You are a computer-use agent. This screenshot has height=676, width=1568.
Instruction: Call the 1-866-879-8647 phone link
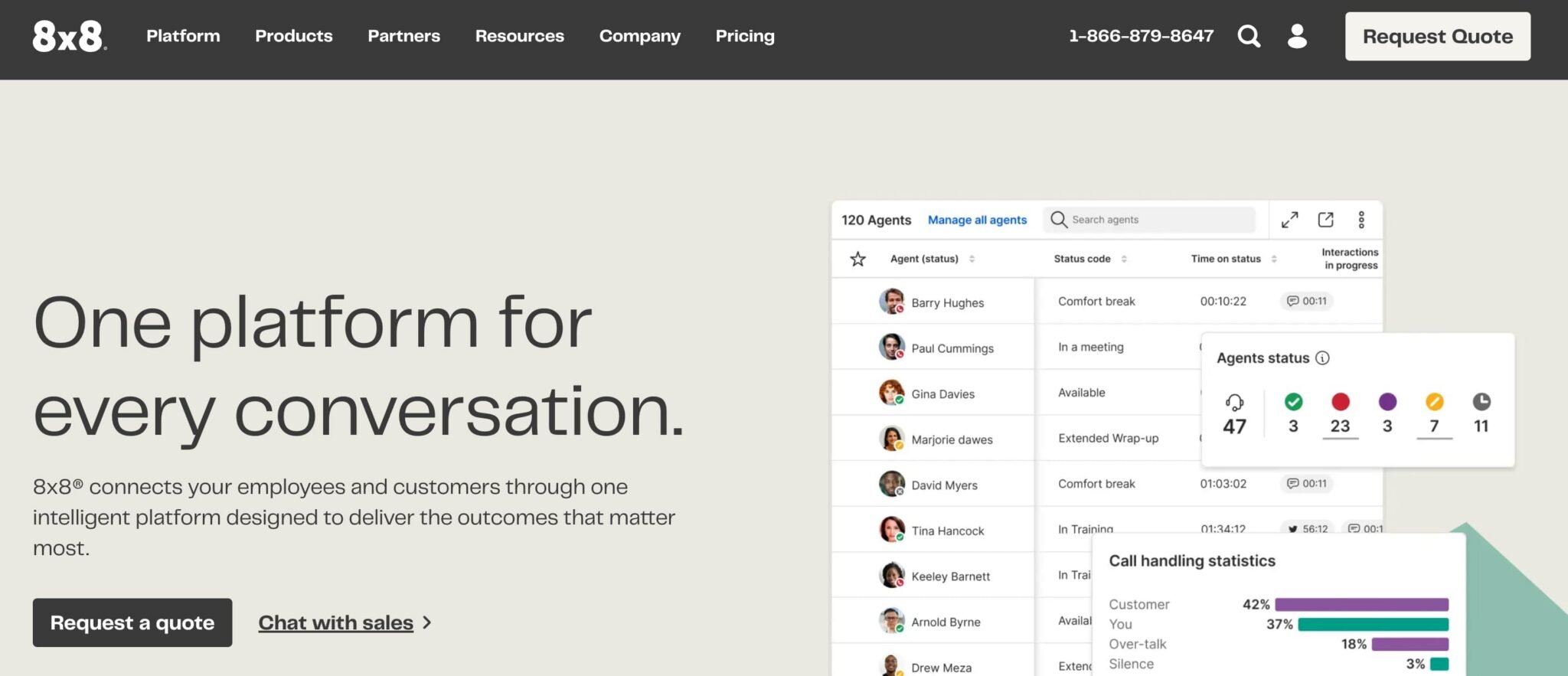(x=1141, y=36)
